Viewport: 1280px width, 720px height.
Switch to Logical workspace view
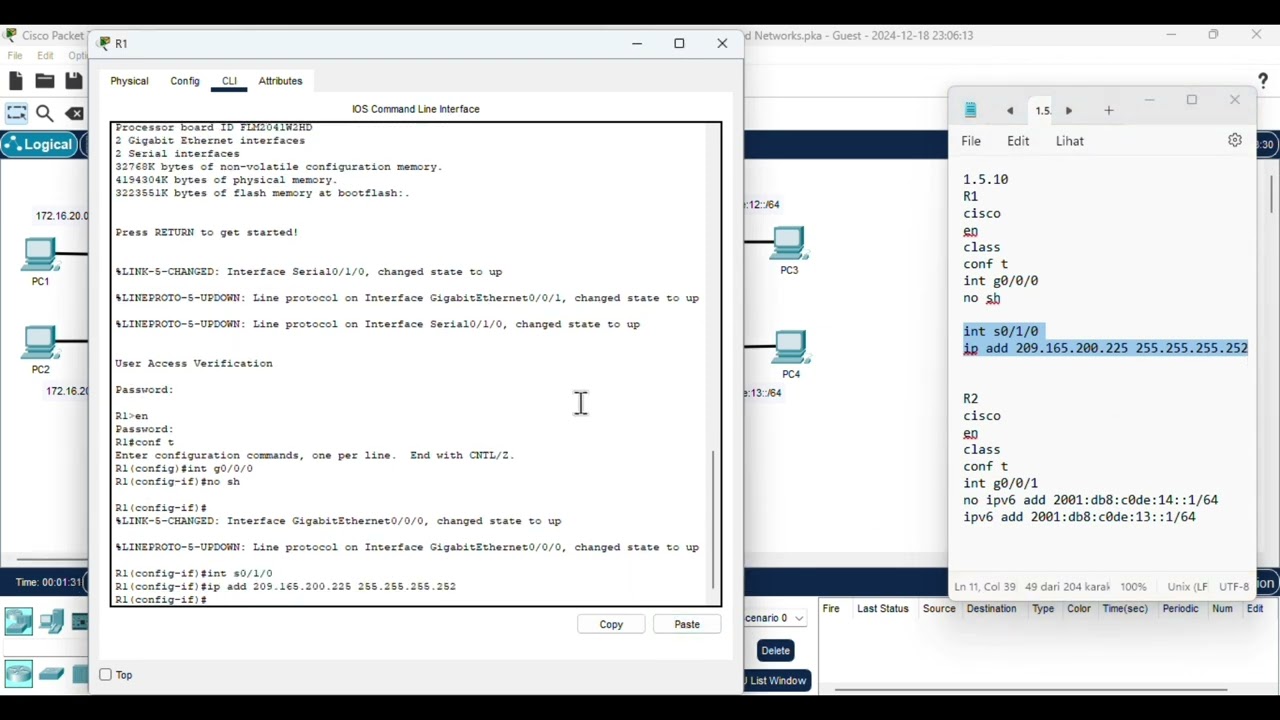pyautogui.click(x=39, y=145)
